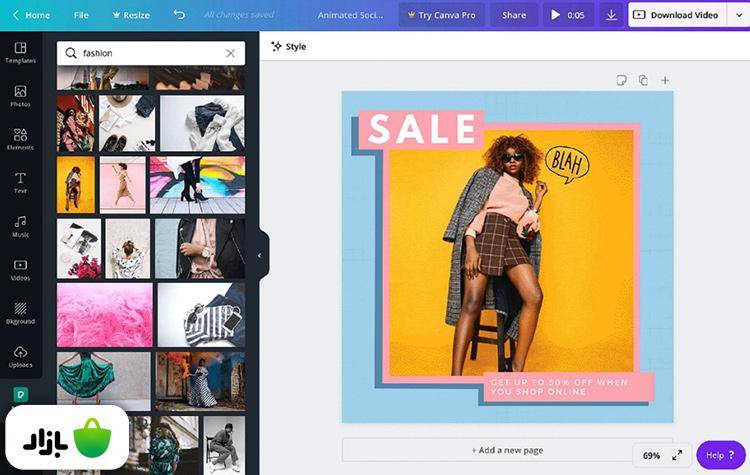Click Add a new page
Screen dimensions: 750x475
(x=507, y=450)
